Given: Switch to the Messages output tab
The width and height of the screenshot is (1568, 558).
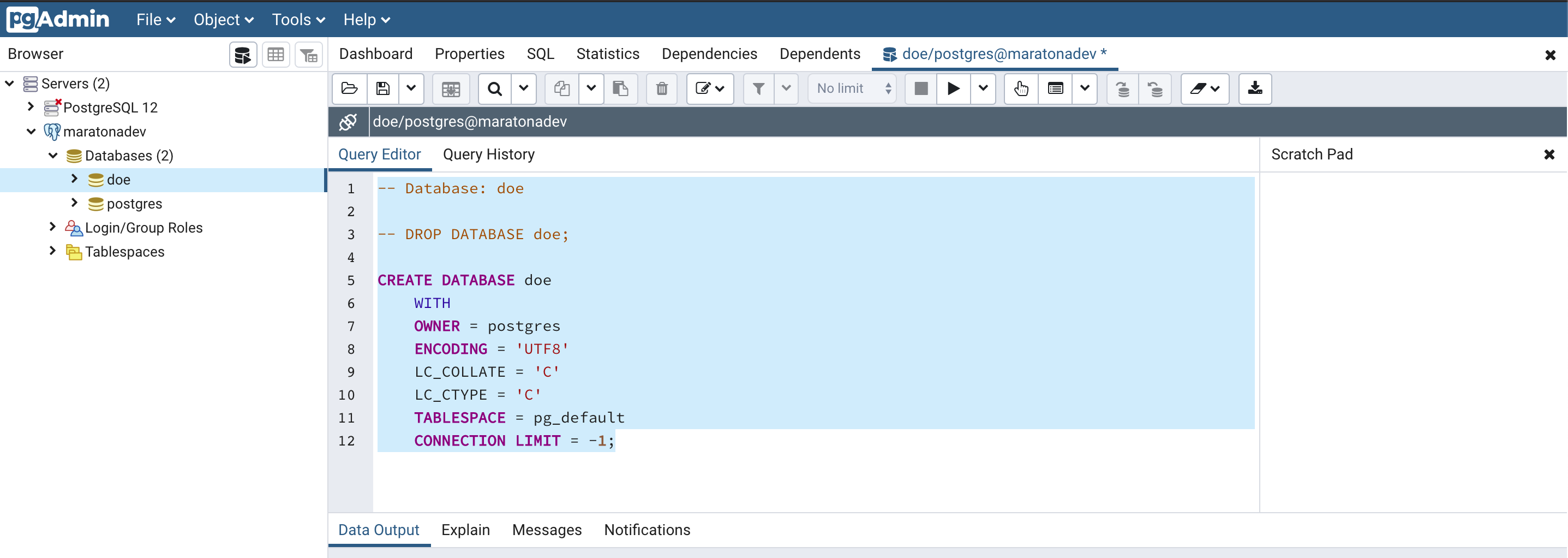Looking at the screenshot, I should [x=547, y=530].
